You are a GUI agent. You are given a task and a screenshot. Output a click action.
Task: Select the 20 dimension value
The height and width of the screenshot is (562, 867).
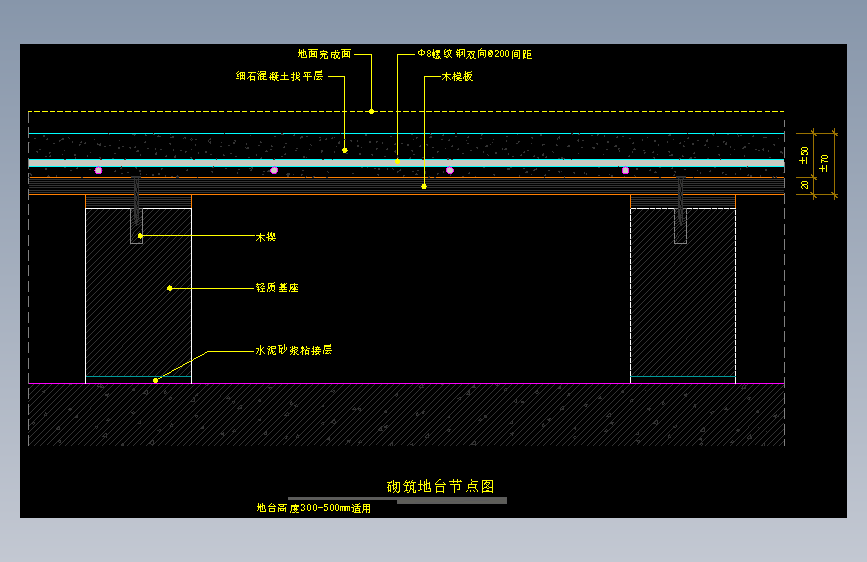point(805,184)
